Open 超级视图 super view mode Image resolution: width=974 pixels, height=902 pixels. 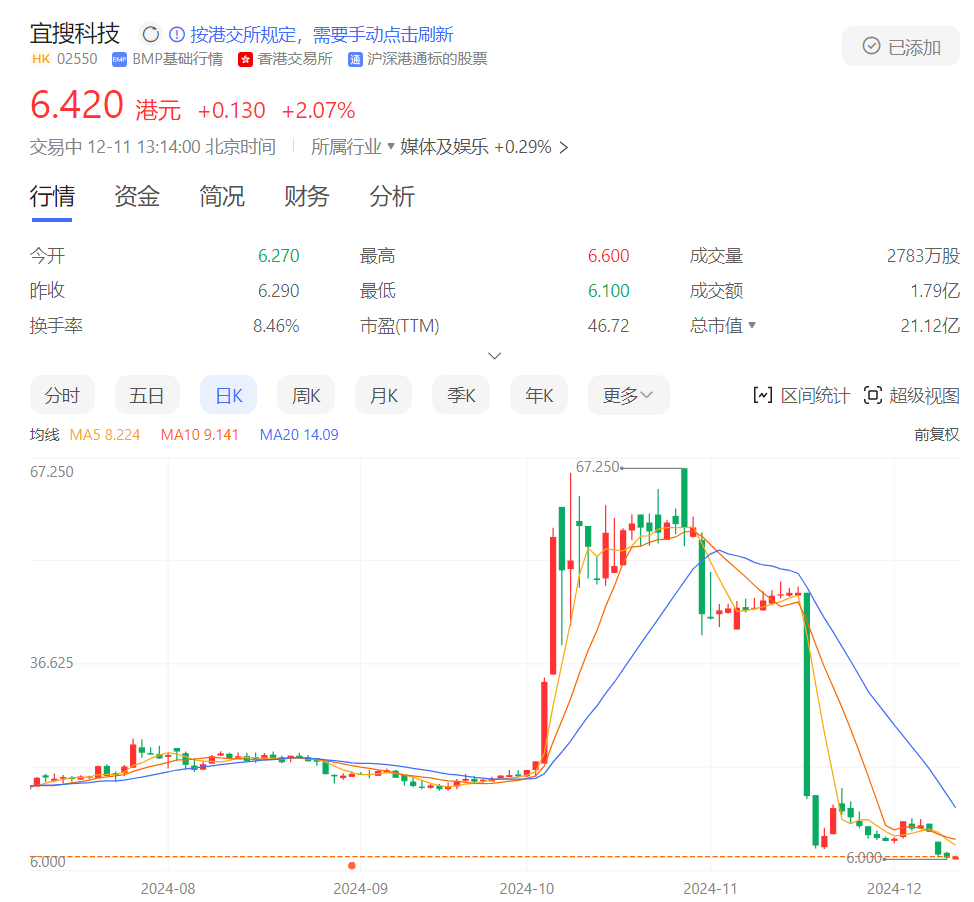[912, 396]
